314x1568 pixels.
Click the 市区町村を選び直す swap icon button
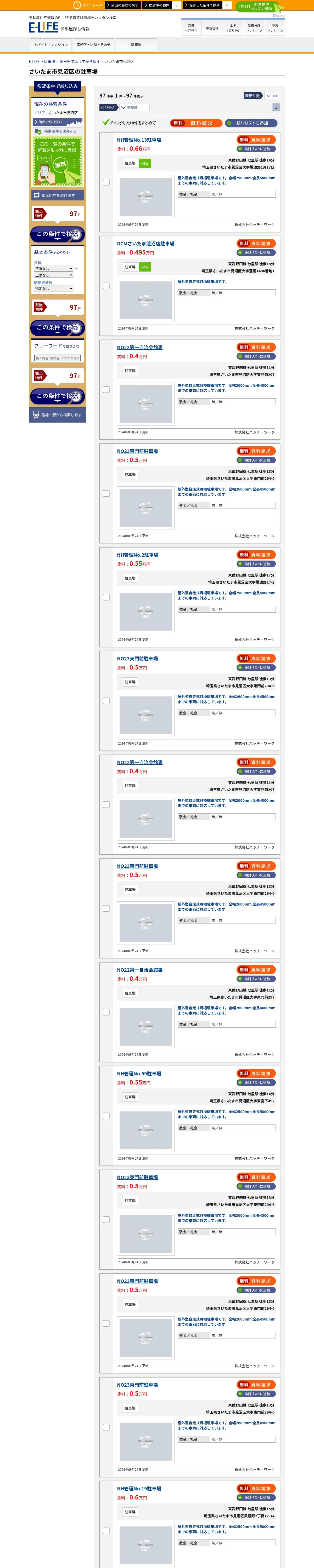57,195
